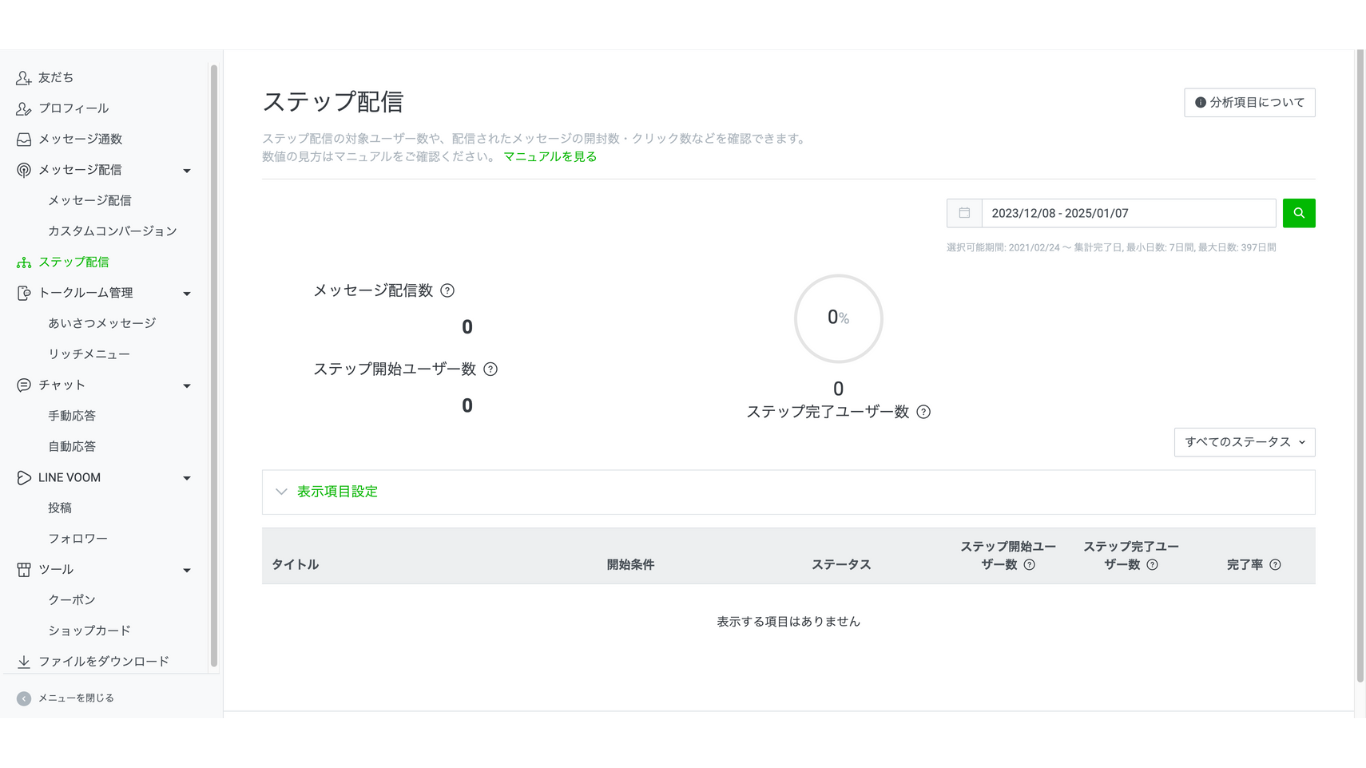Click the メッセージ通数 inbox icon
Viewport: 1366px width, 768px height.
point(24,140)
